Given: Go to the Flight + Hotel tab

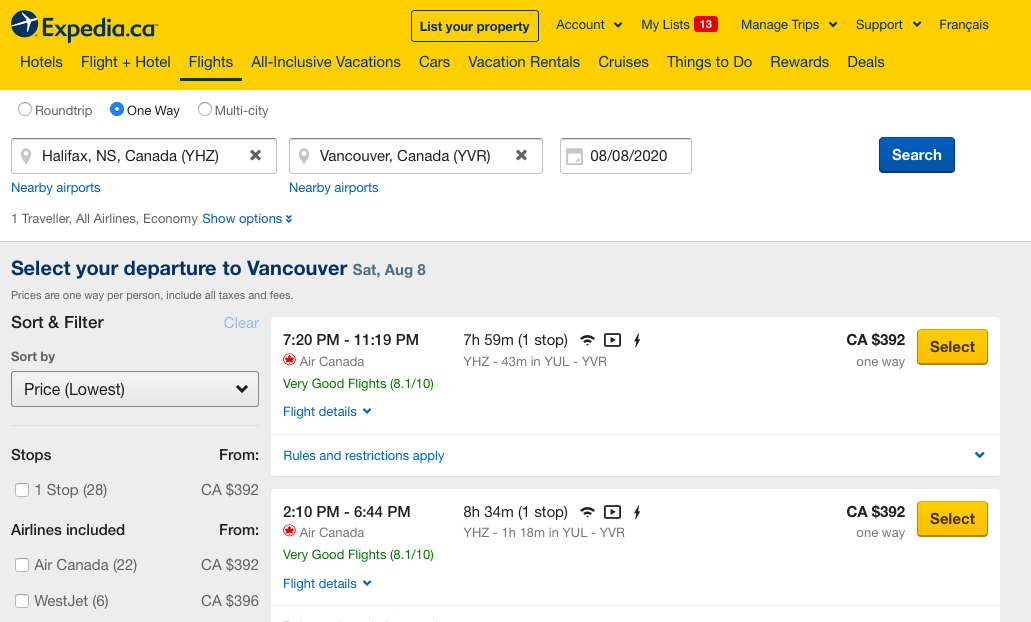Looking at the screenshot, I should tap(126, 62).
